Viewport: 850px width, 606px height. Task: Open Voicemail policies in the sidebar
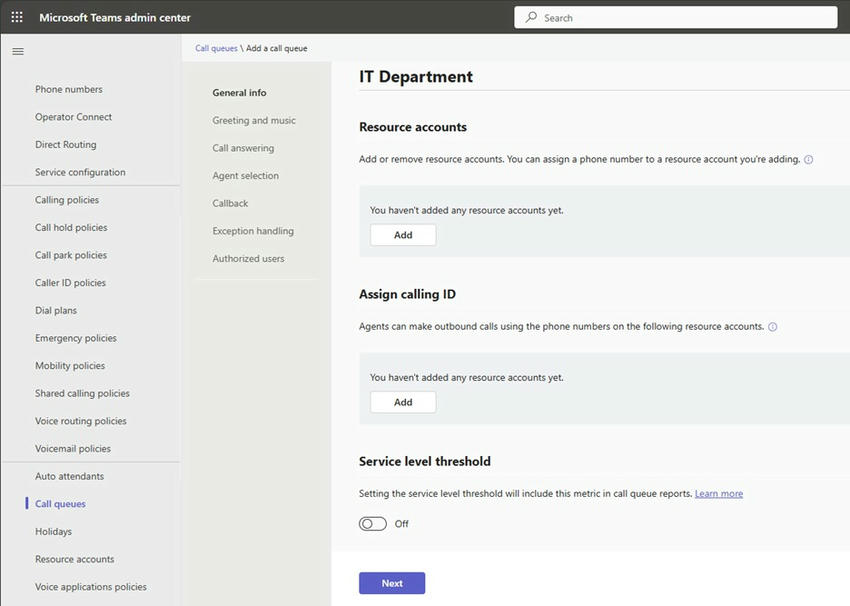[x=73, y=449]
